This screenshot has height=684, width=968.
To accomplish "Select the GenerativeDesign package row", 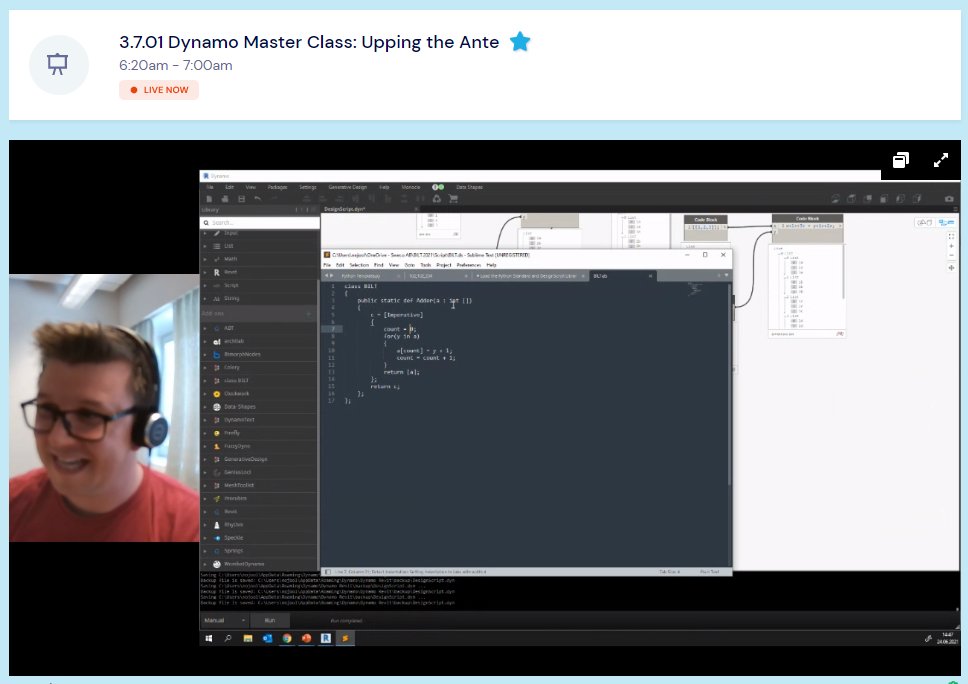I will tap(260, 459).
